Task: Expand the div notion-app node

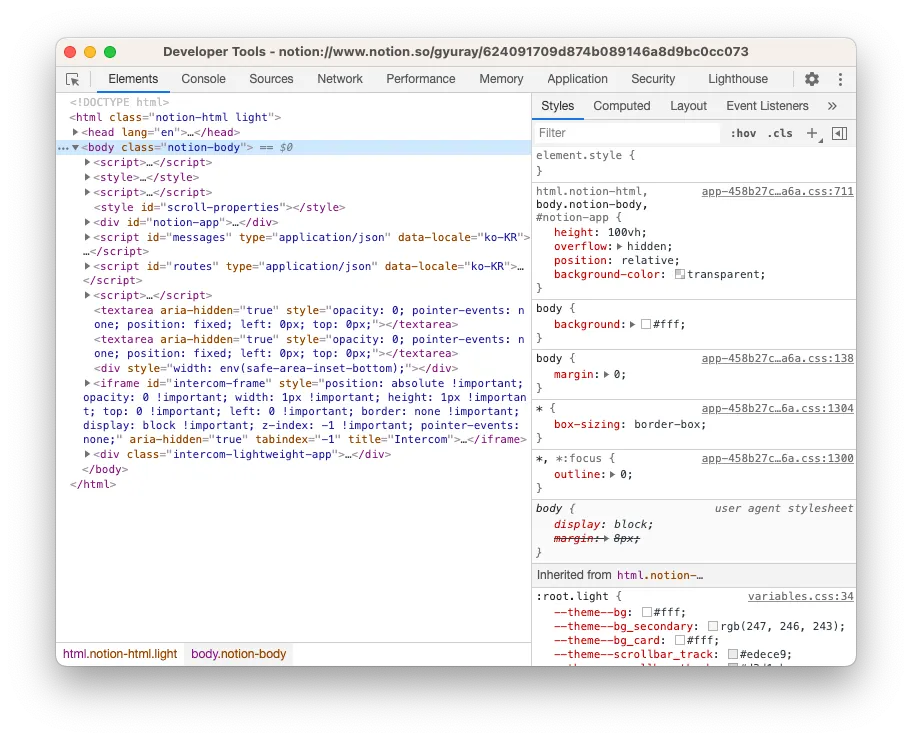Action: 87,222
